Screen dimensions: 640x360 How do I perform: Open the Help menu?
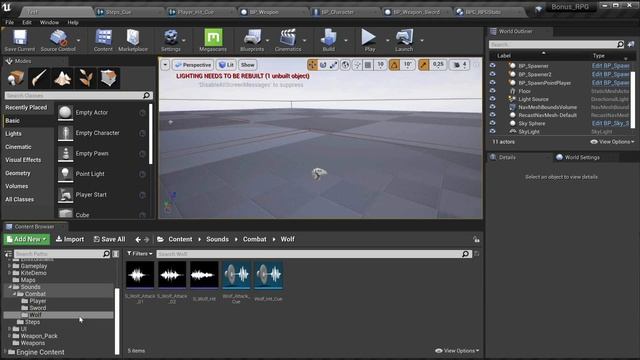73,22
